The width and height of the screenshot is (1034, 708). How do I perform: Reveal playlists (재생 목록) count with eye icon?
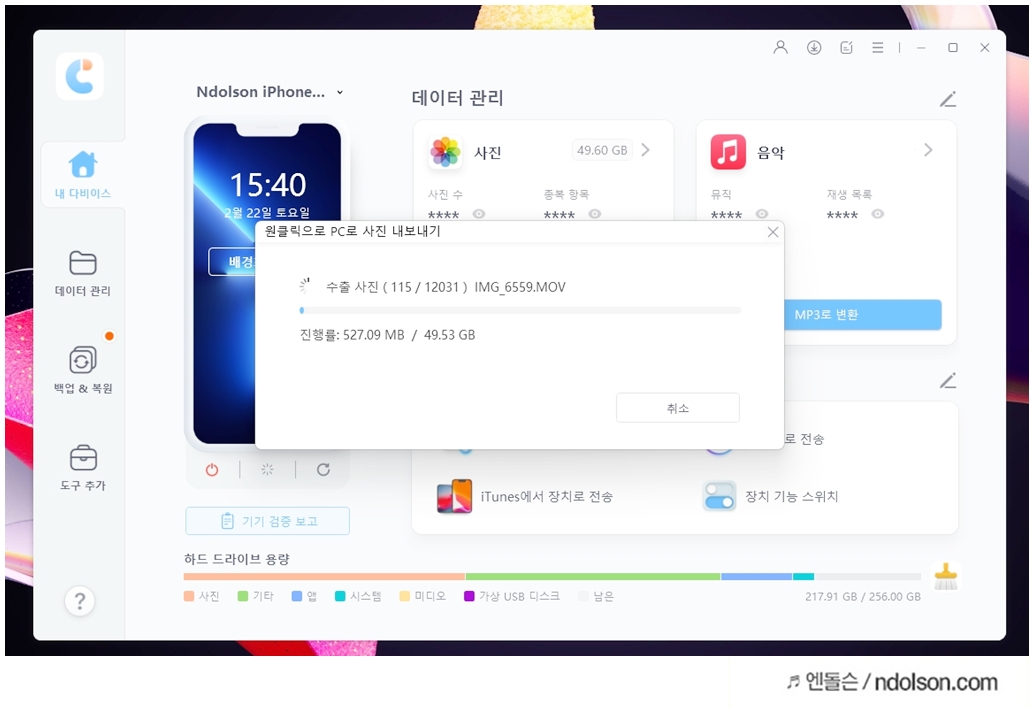pos(877,214)
